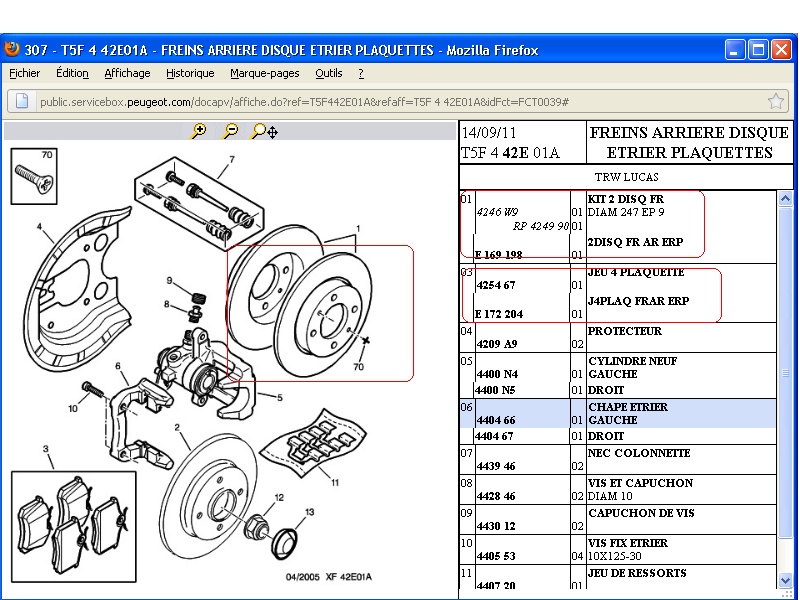
Task: Click reference E 172 204
Action: [x=498, y=314]
